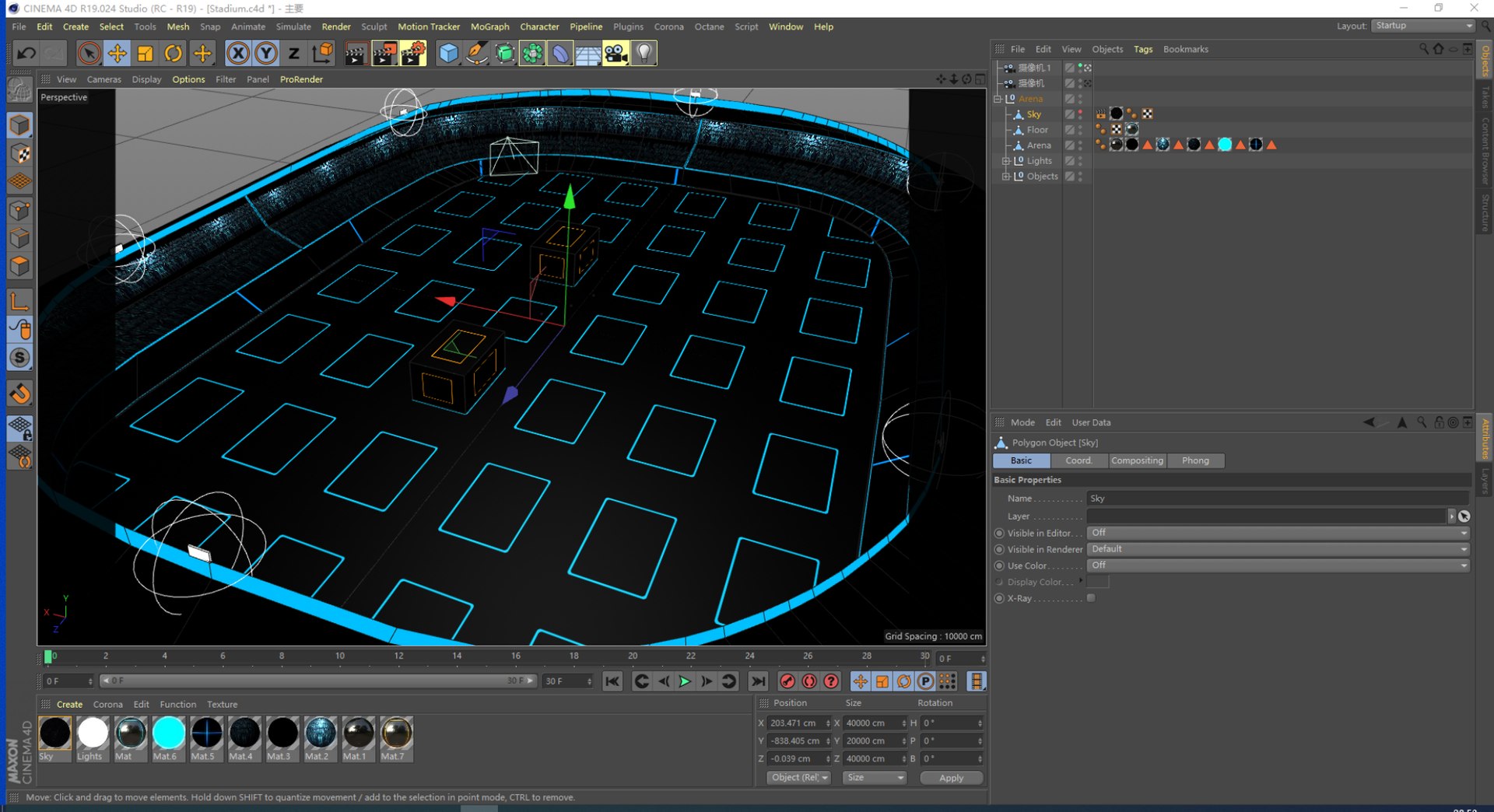Go to the start of animation

(x=612, y=681)
